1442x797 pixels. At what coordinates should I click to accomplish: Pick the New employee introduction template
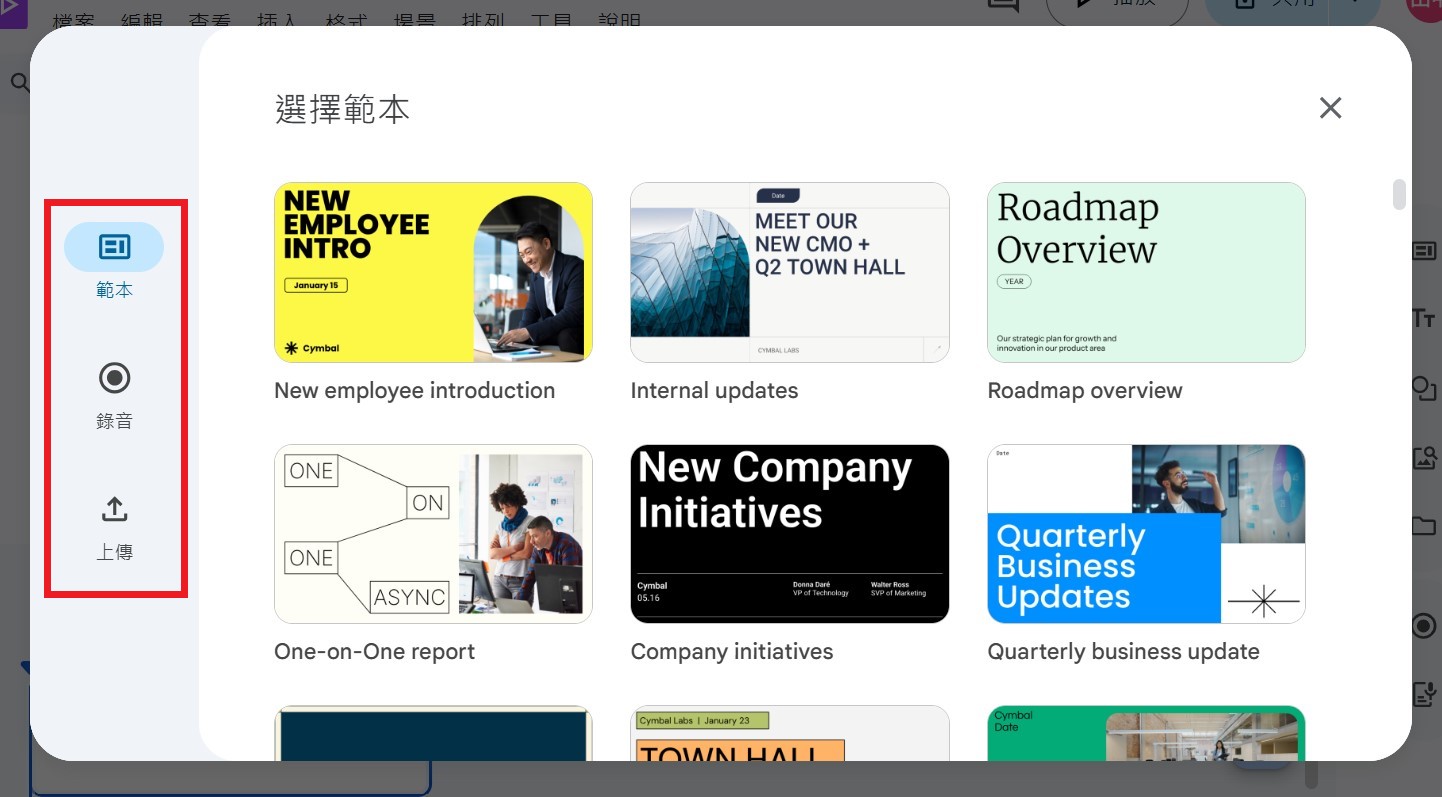(433, 272)
